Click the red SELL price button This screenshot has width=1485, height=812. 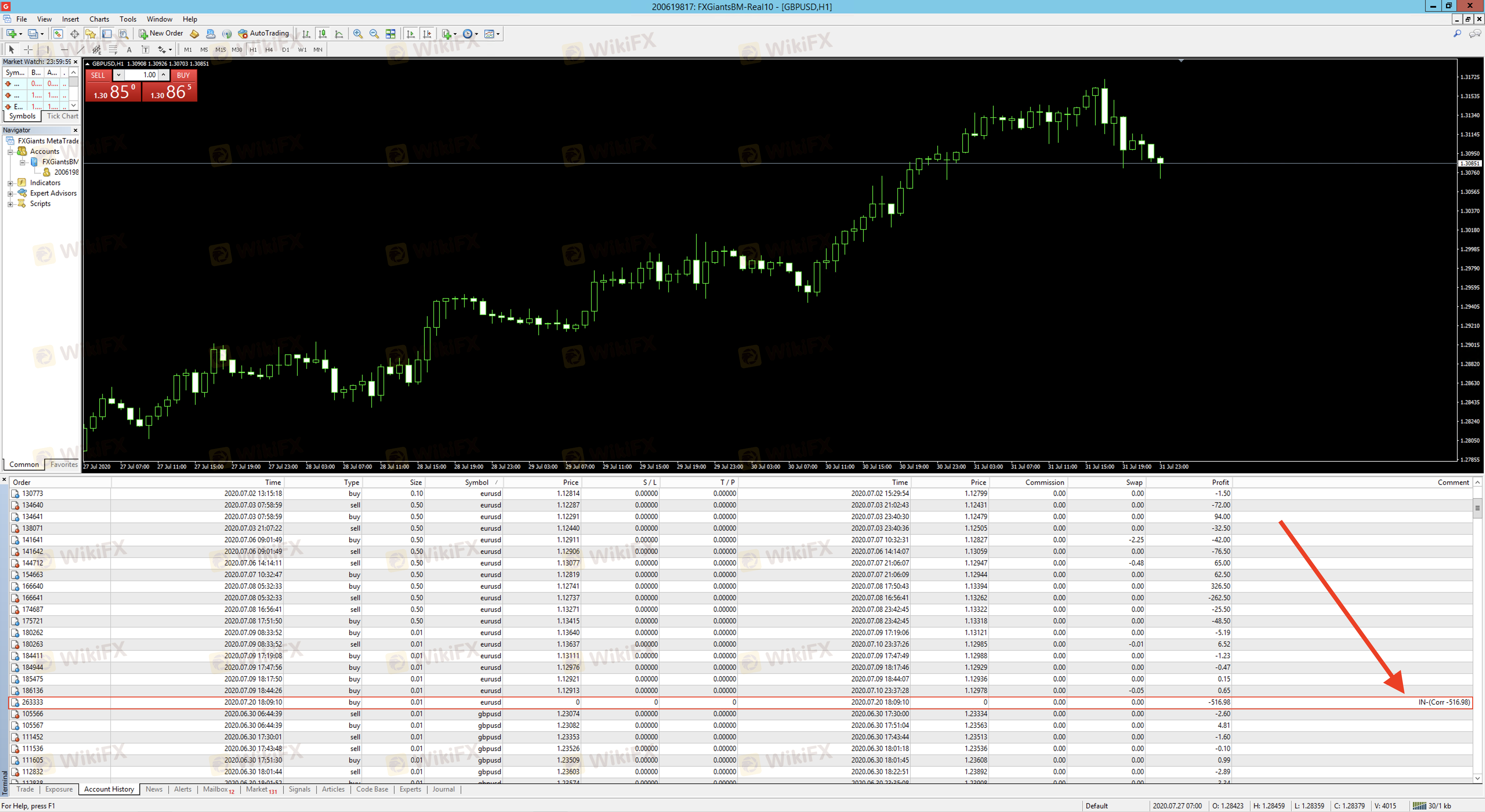113,92
